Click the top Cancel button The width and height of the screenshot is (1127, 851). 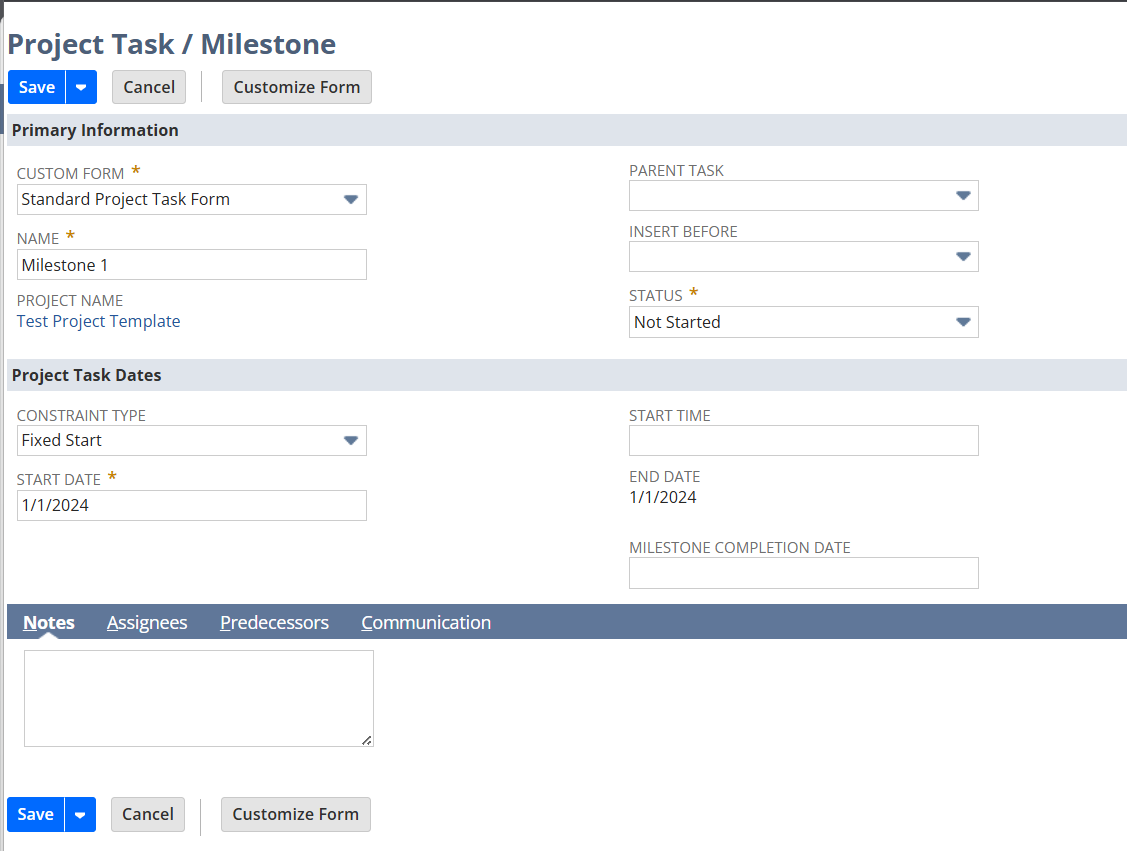click(149, 87)
